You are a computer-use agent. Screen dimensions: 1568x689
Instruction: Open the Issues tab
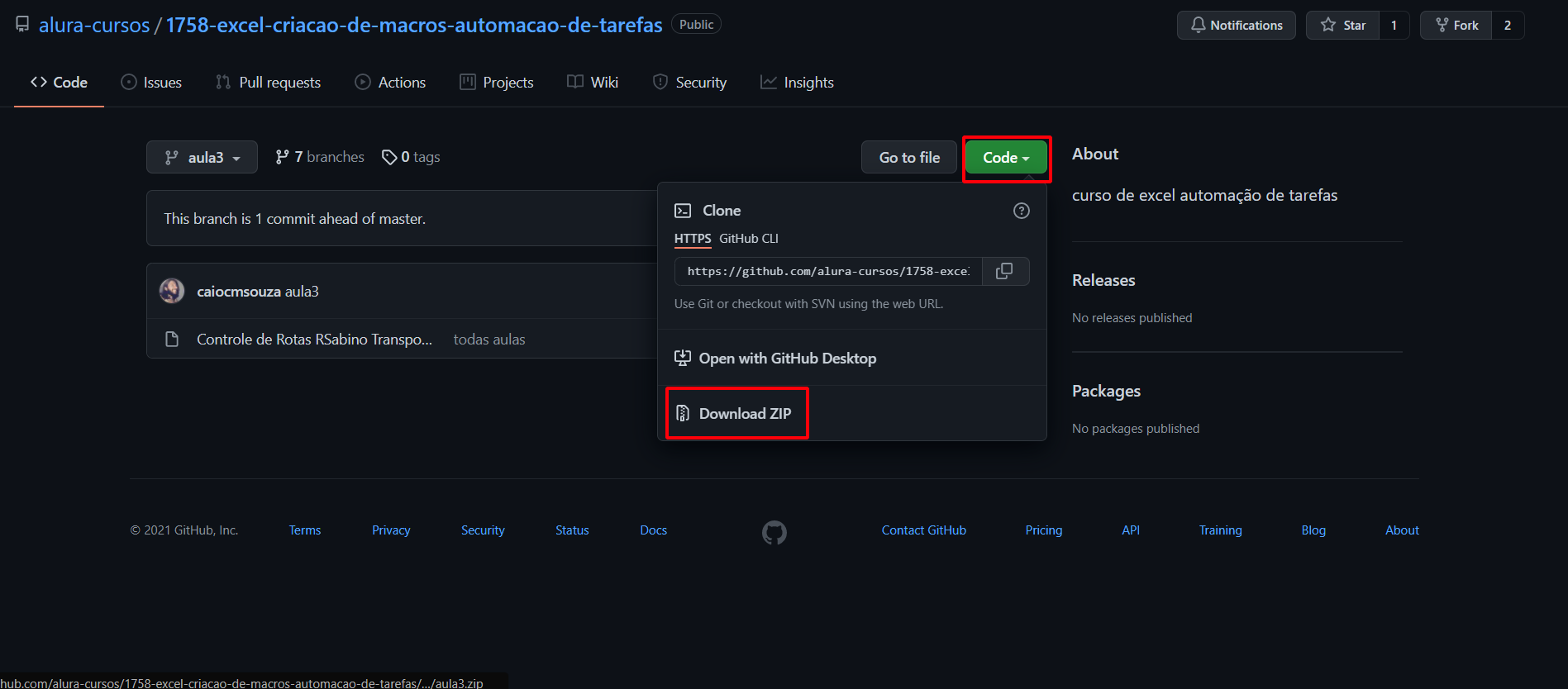click(151, 83)
